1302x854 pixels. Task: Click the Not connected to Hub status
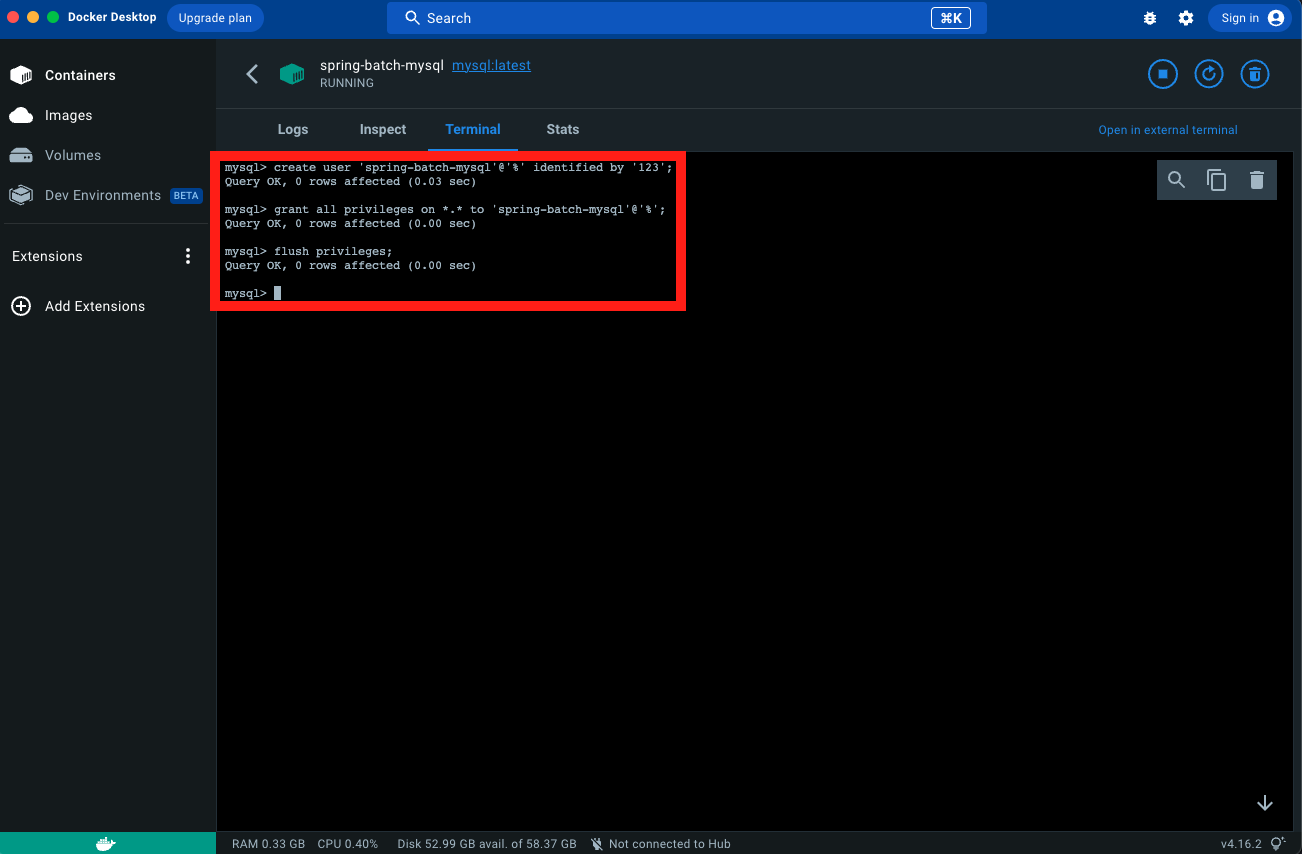(660, 844)
